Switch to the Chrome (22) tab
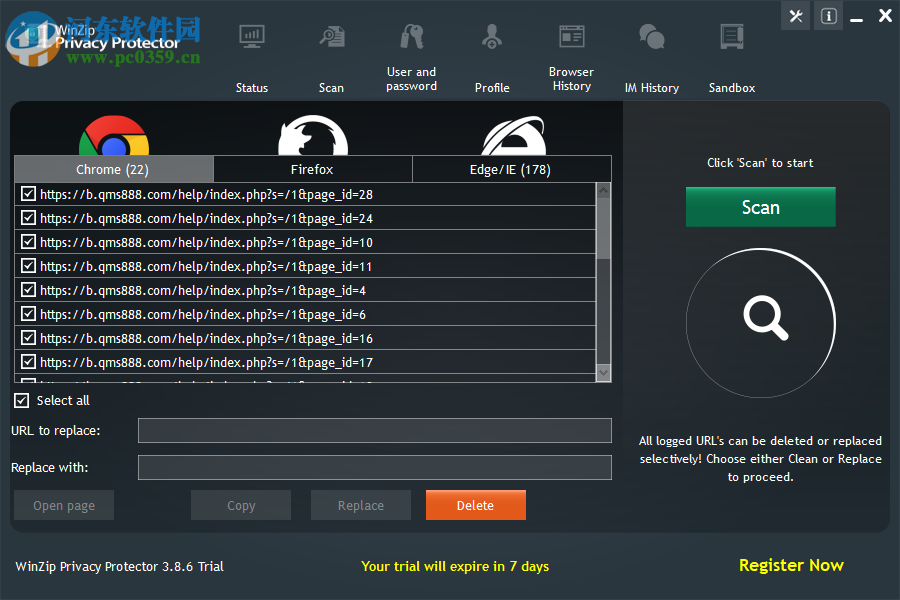Screen dimensions: 900x600 [112, 168]
